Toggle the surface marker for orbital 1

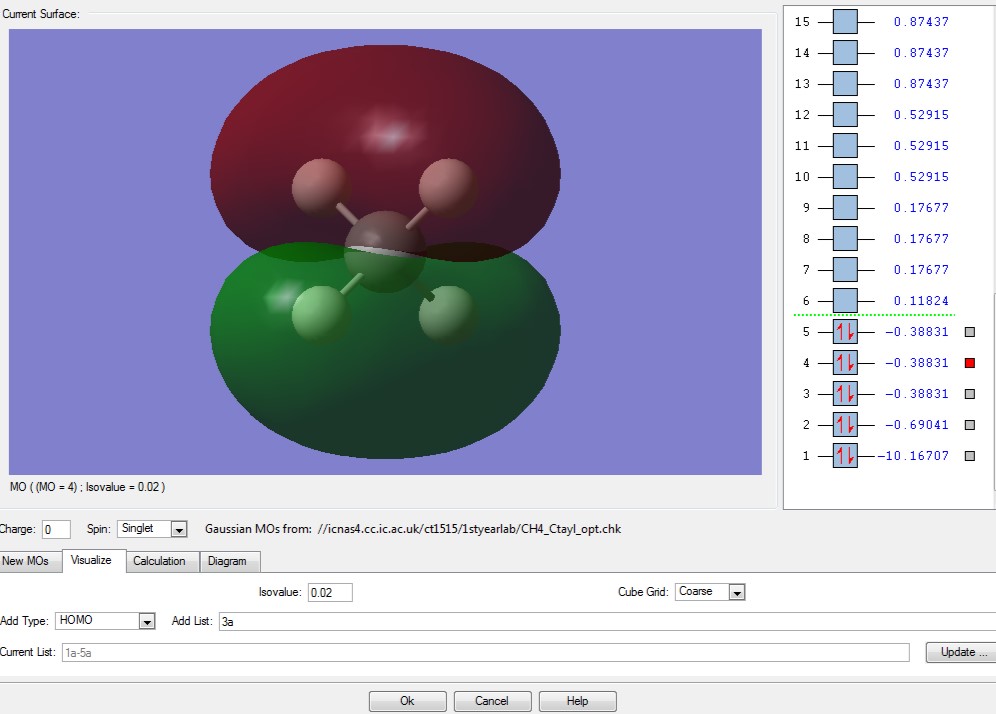tap(969, 456)
